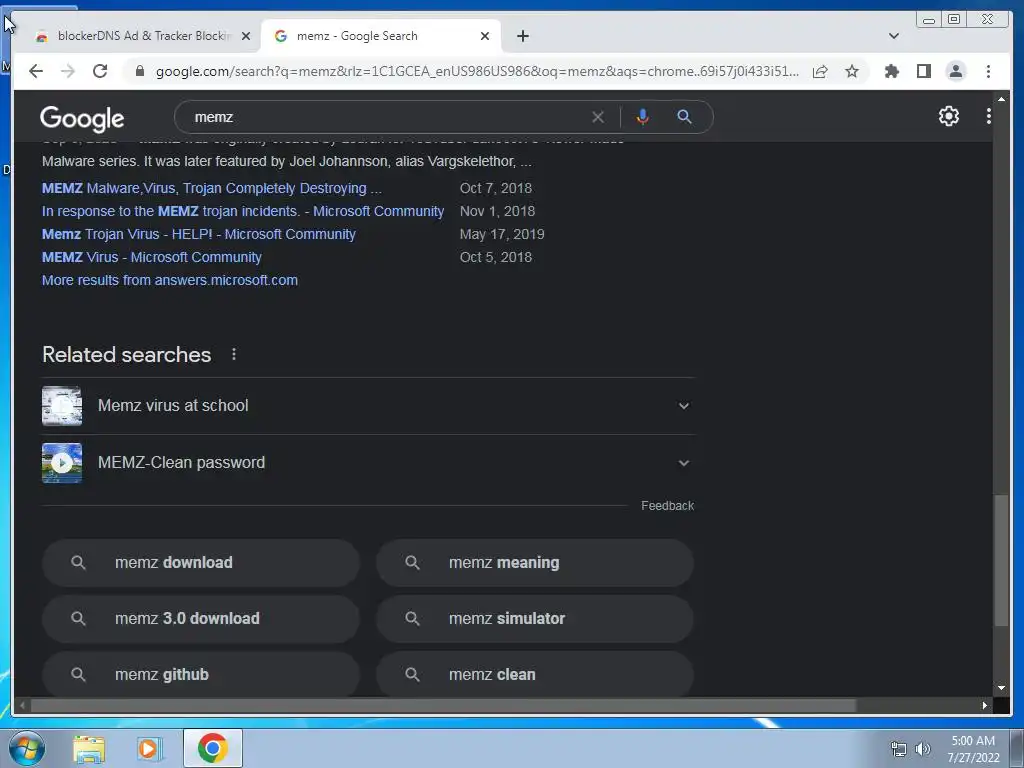Search for memz meaning
Viewport: 1024px width, 768px height.
coord(535,562)
